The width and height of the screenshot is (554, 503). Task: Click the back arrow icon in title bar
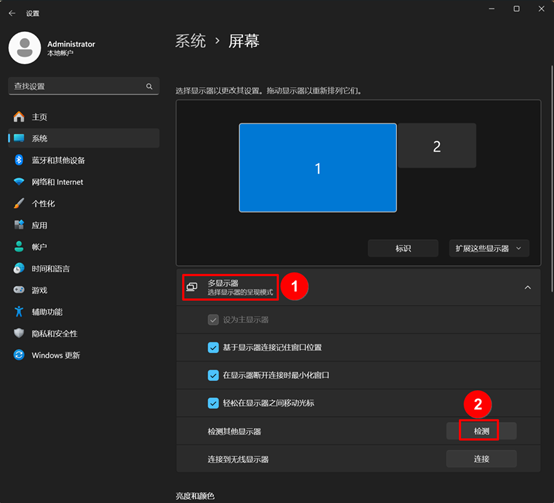point(12,13)
